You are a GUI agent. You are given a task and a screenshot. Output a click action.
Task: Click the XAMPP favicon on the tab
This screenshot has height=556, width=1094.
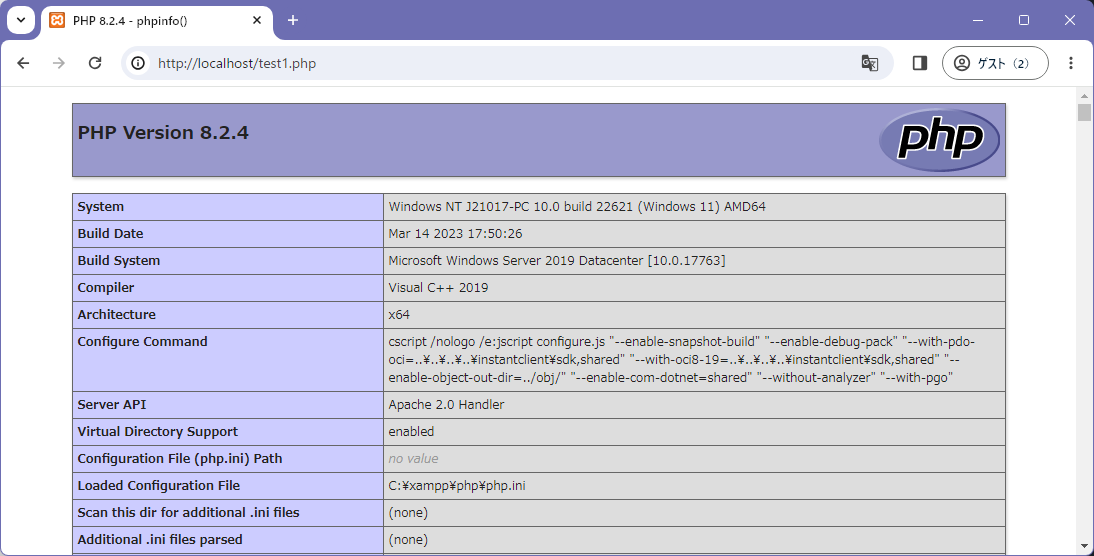coord(57,20)
